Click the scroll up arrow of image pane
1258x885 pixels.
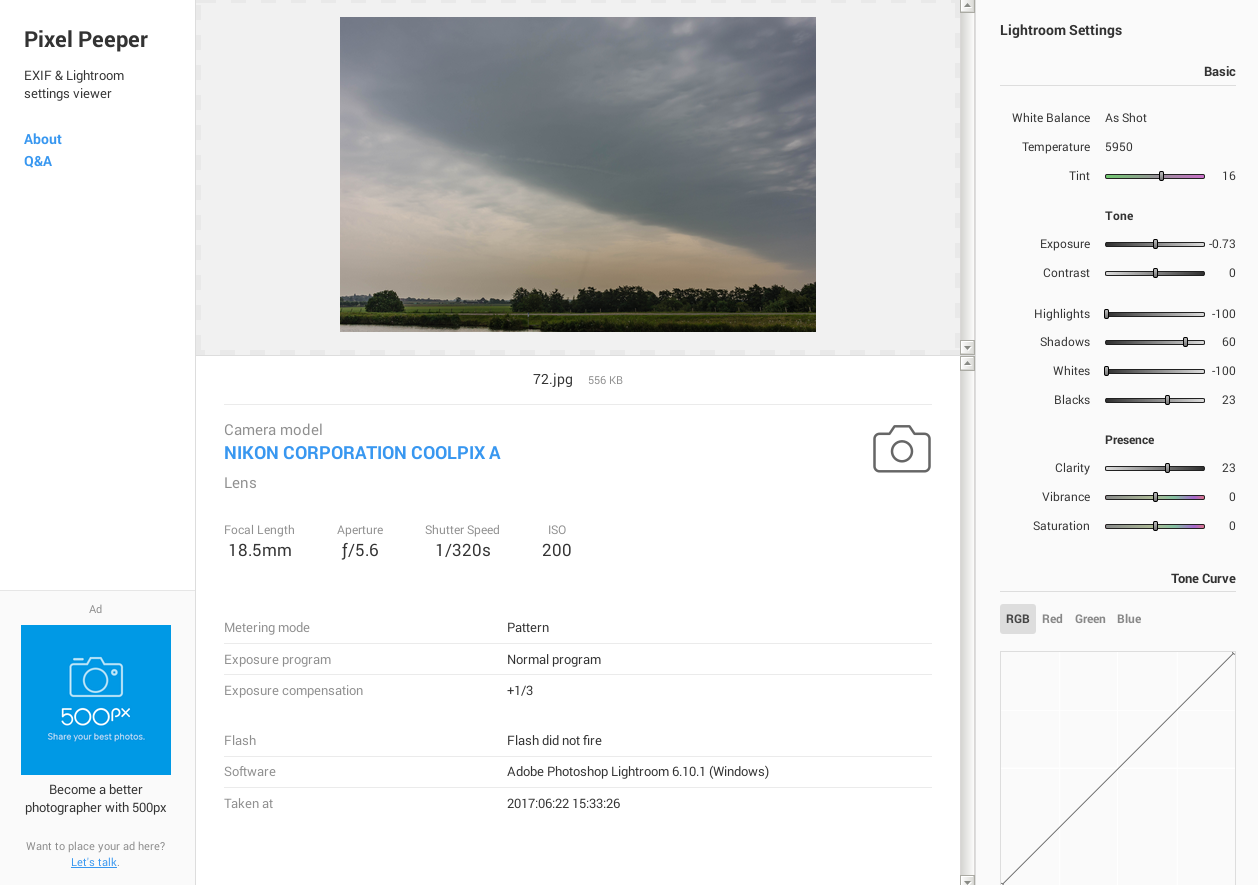click(x=967, y=6)
